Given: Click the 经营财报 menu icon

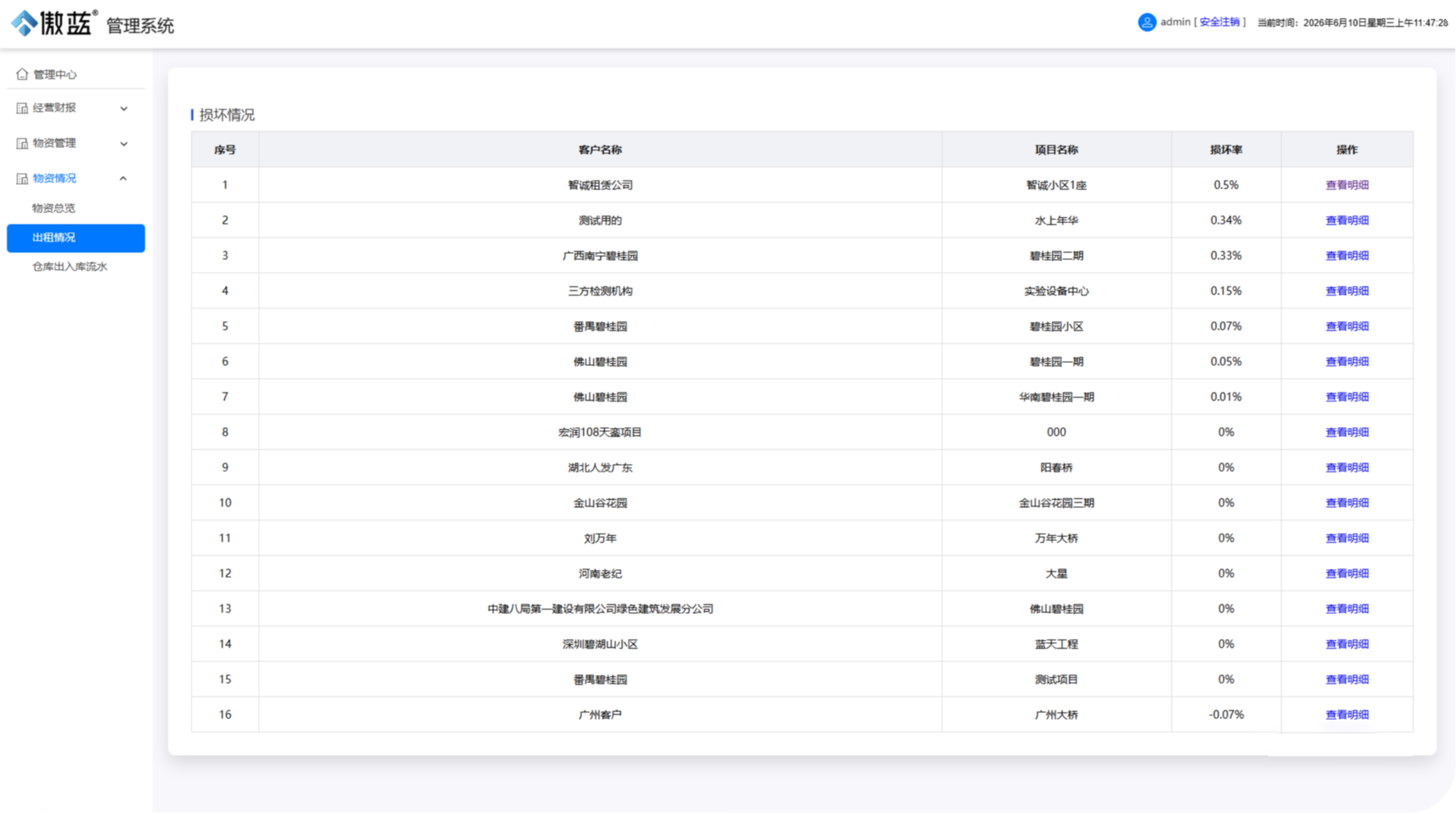Looking at the screenshot, I should (21, 108).
